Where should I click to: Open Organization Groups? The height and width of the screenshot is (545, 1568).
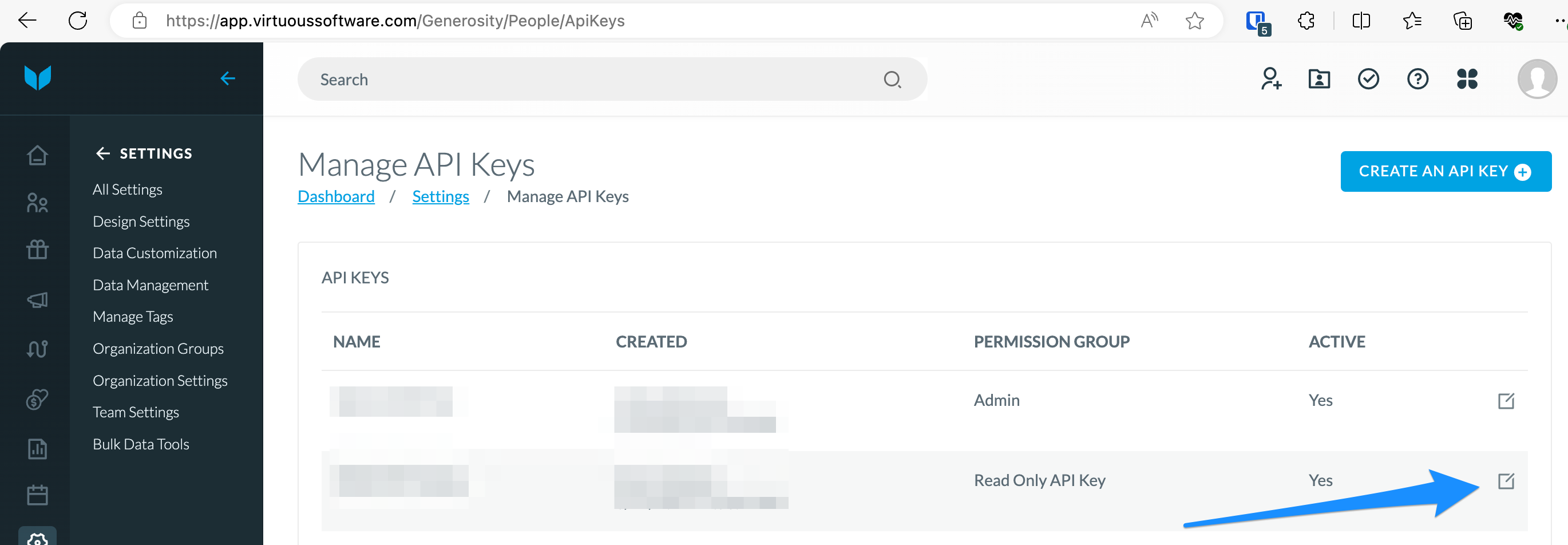(x=159, y=349)
